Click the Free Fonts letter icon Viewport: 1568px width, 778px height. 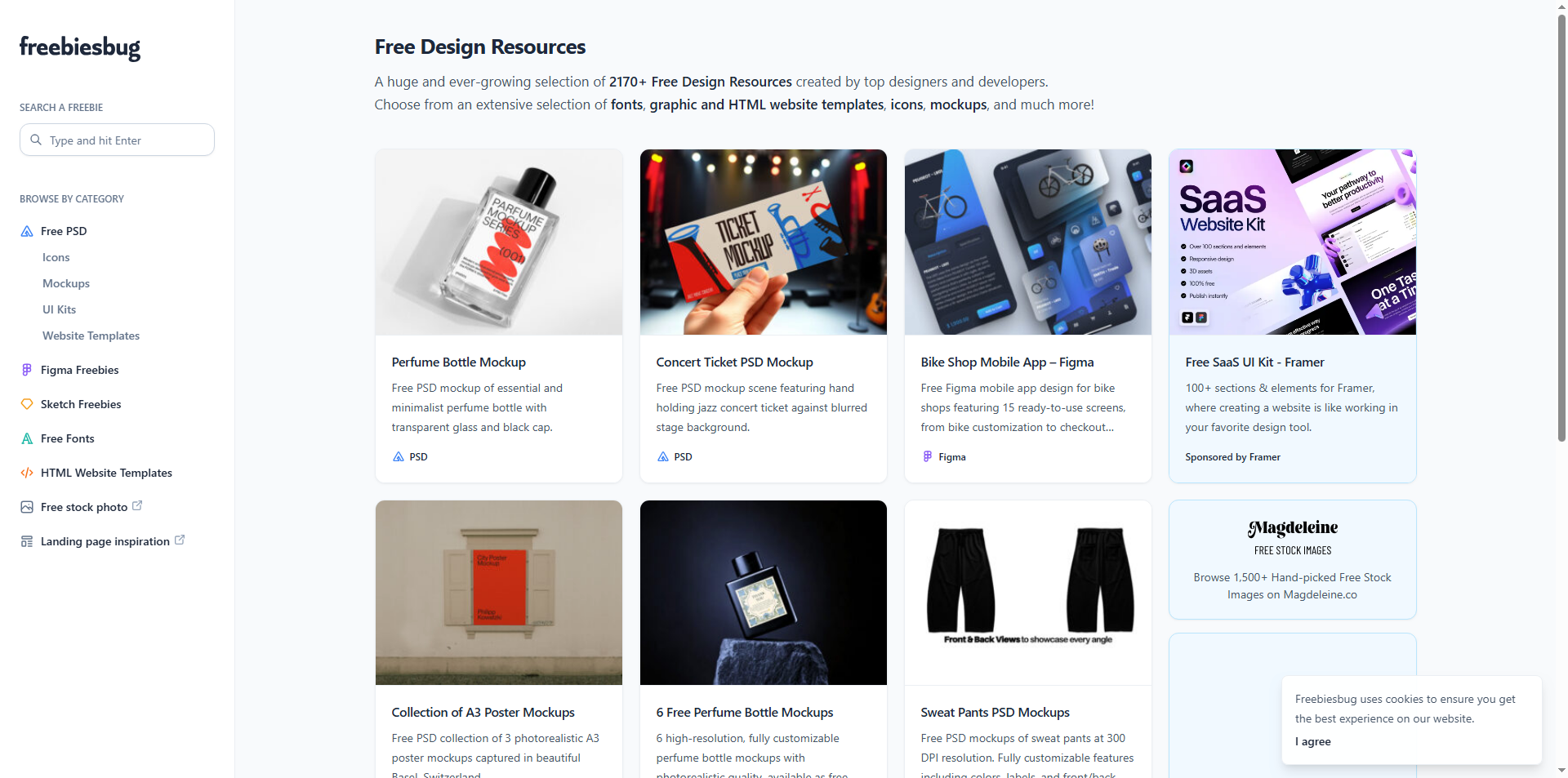point(27,438)
